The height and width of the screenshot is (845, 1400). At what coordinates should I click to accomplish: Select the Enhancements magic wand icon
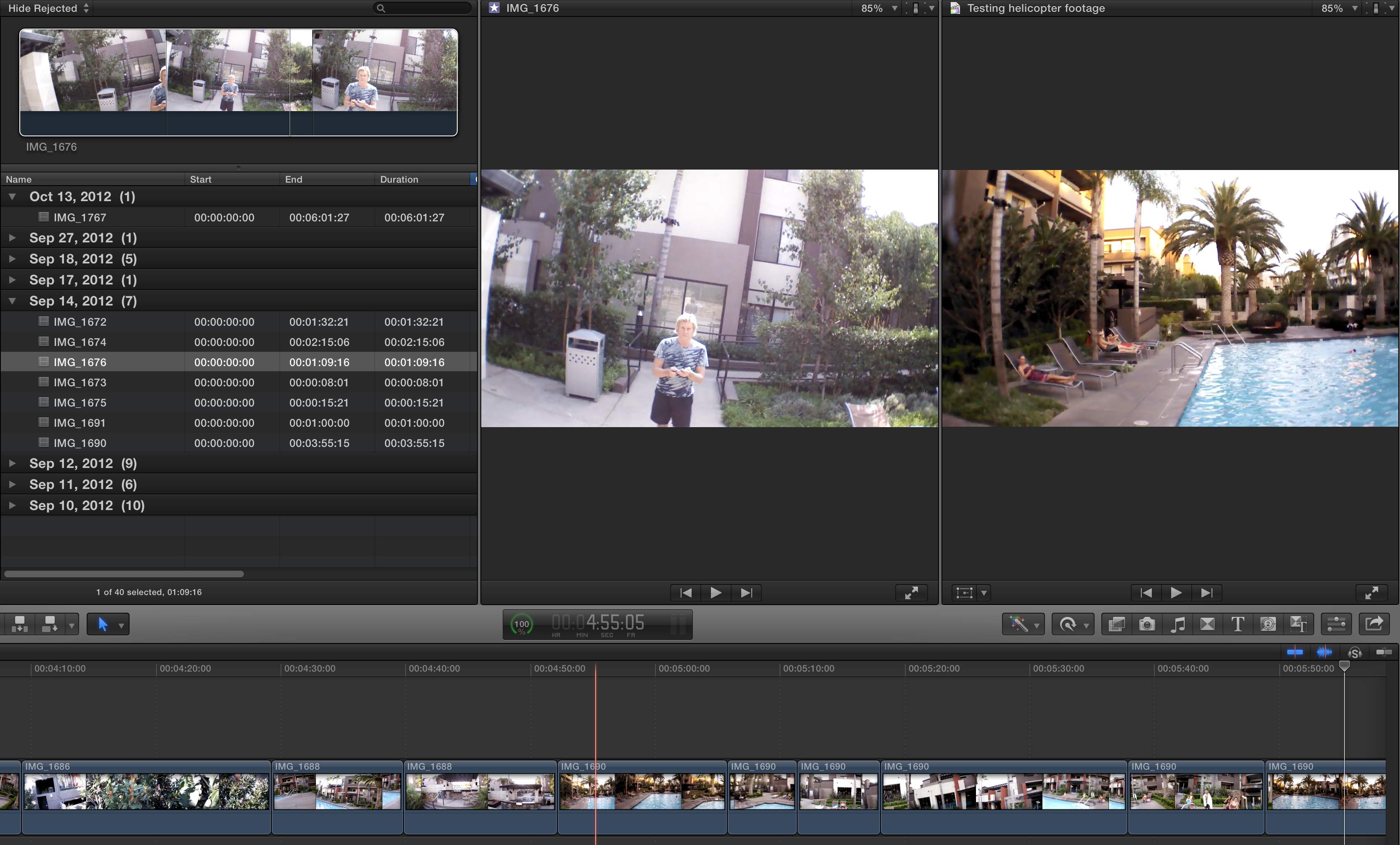point(1020,624)
